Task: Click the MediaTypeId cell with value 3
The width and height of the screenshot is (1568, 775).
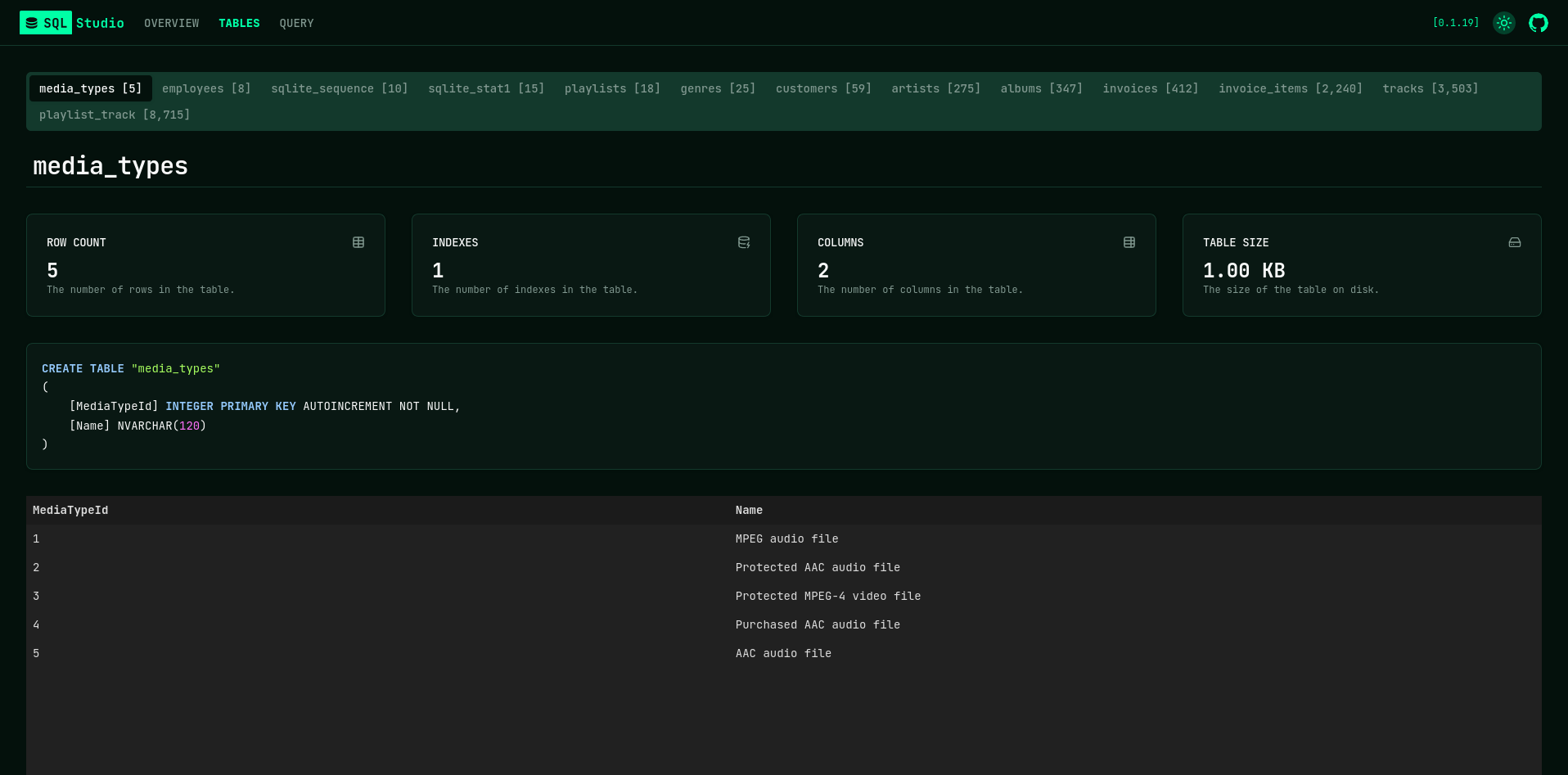Action: click(x=36, y=596)
